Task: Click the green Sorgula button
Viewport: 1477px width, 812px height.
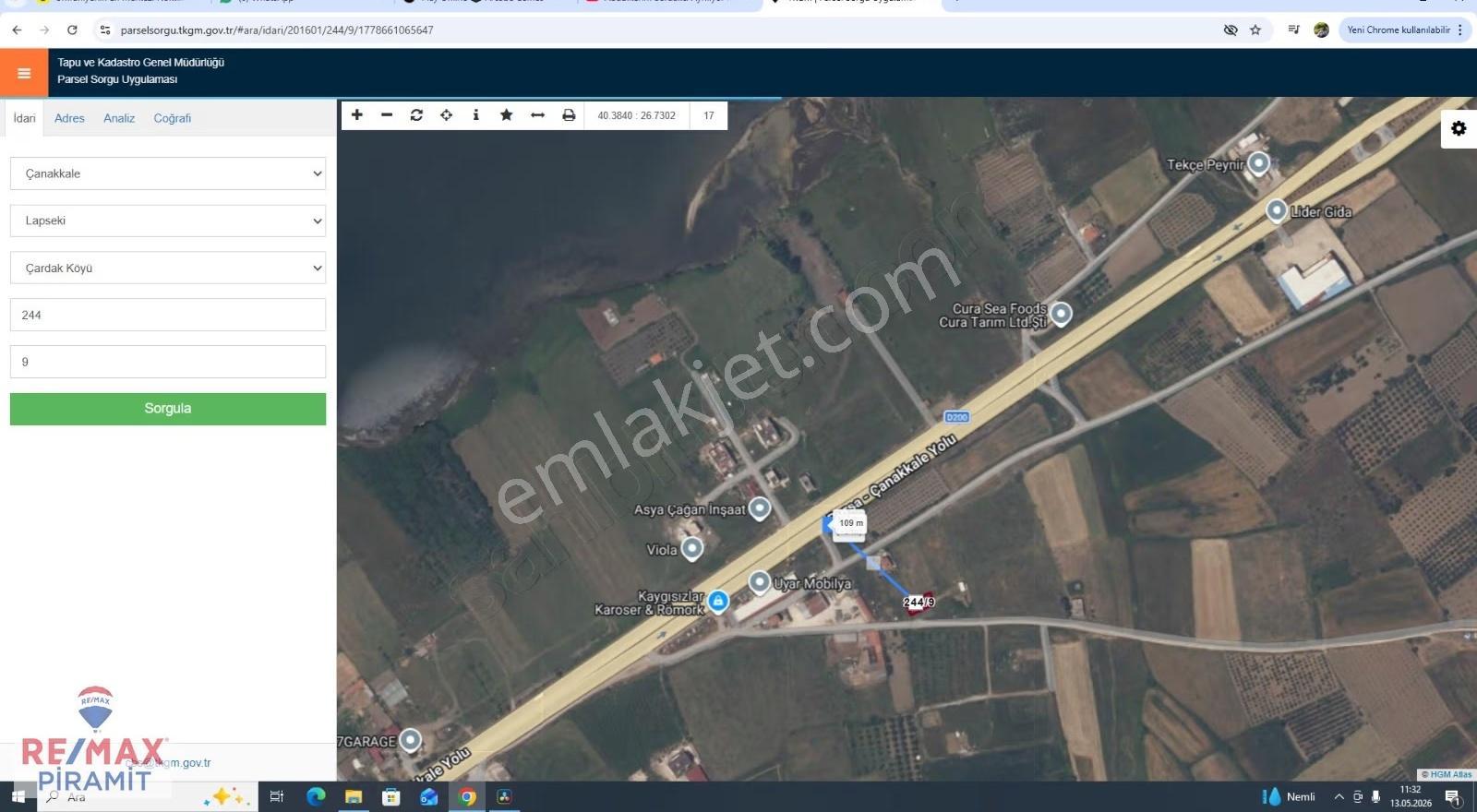Action: click(168, 409)
